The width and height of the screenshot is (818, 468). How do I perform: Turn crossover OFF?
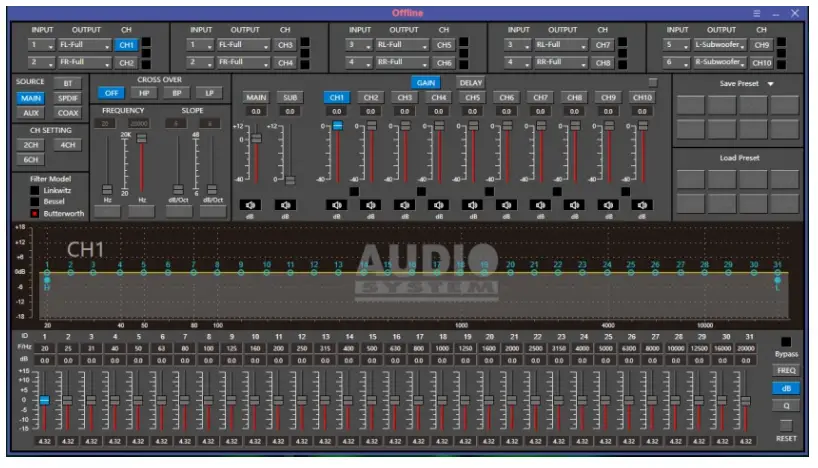111,93
